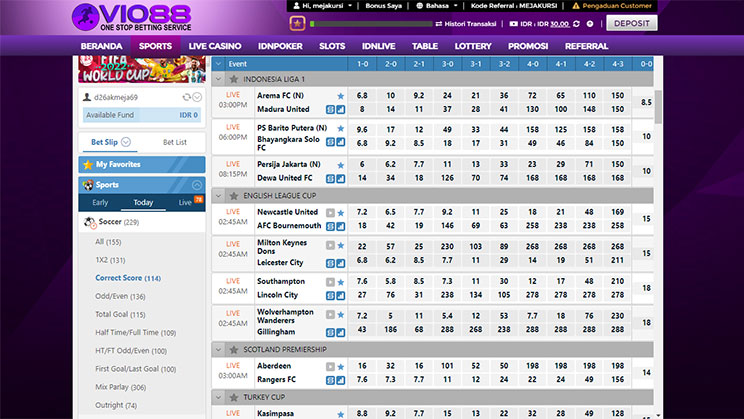Open the Bahasa language dropdown
Image resolution: width=744 pixels, height=419 pixels.
pos(437,6)
